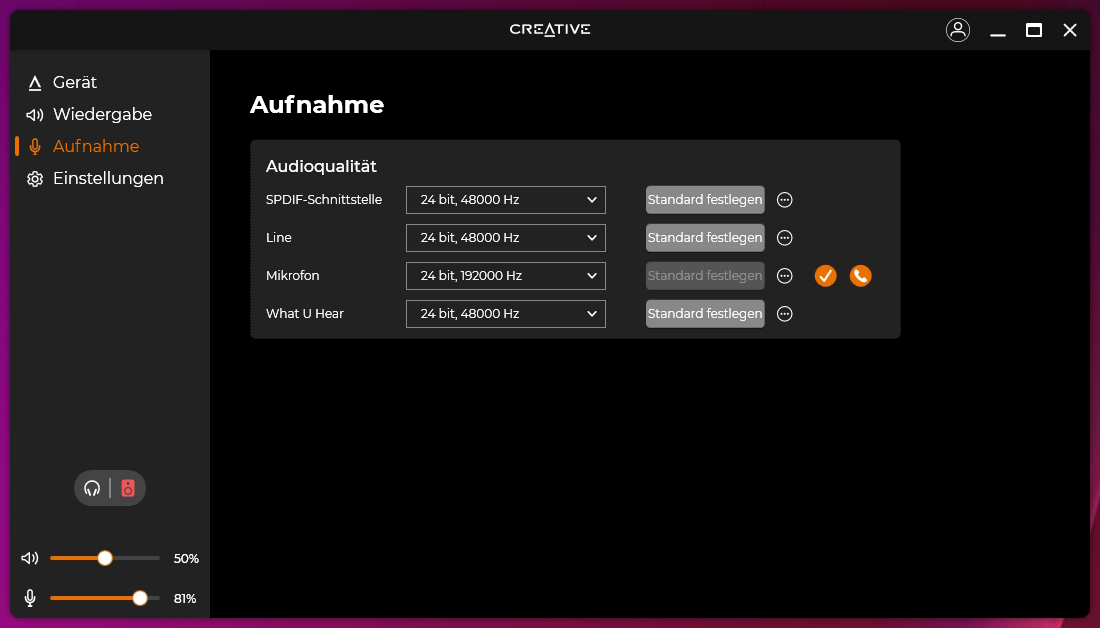Set the speaker volume slider
Screen dimensions: 1100x628
pos(105,558)
